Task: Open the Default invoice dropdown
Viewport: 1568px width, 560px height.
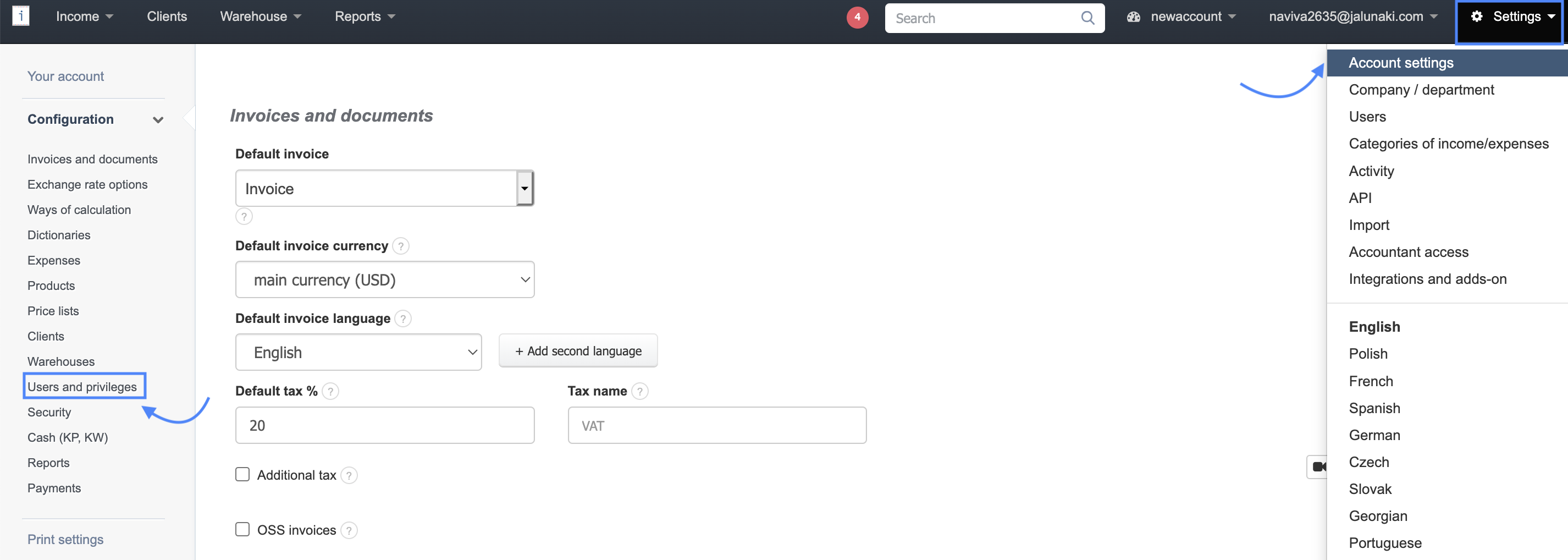Action: coord(384,188)
